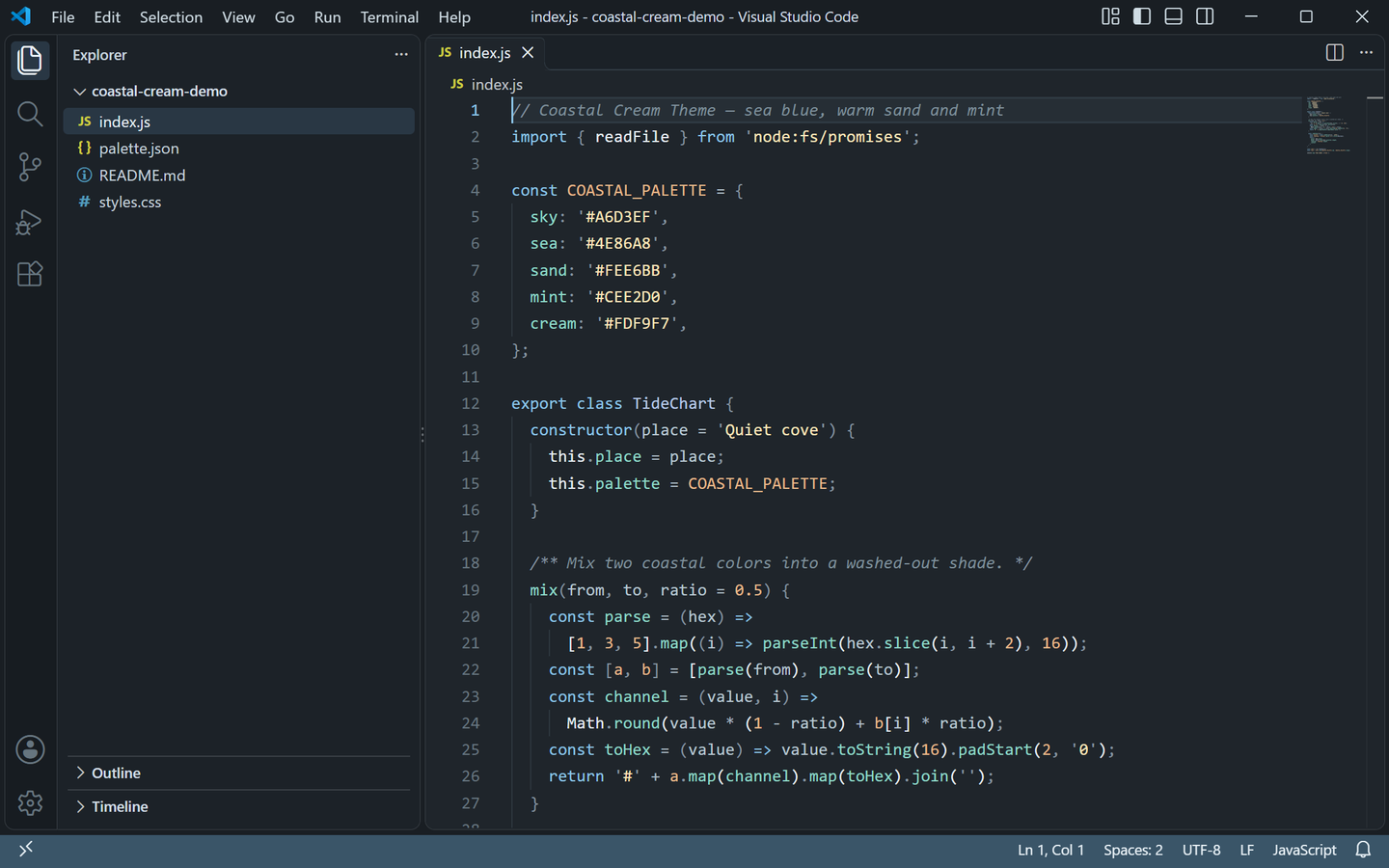Open the Run and Debug view
Viewport: 1389px width, 868px height.
pyautogui.click(x=30, y=222)
